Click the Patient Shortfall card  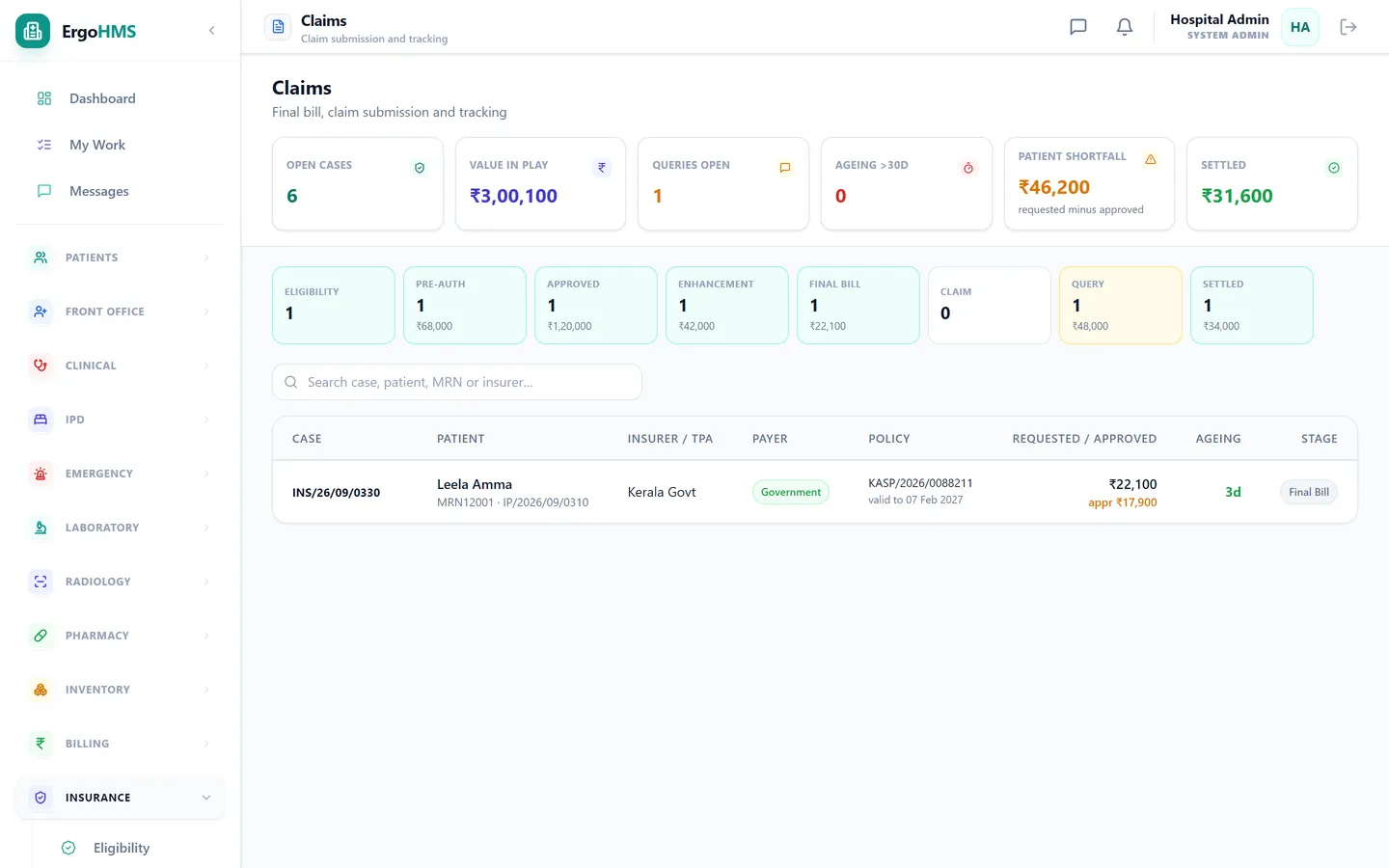click(1089, 183)
